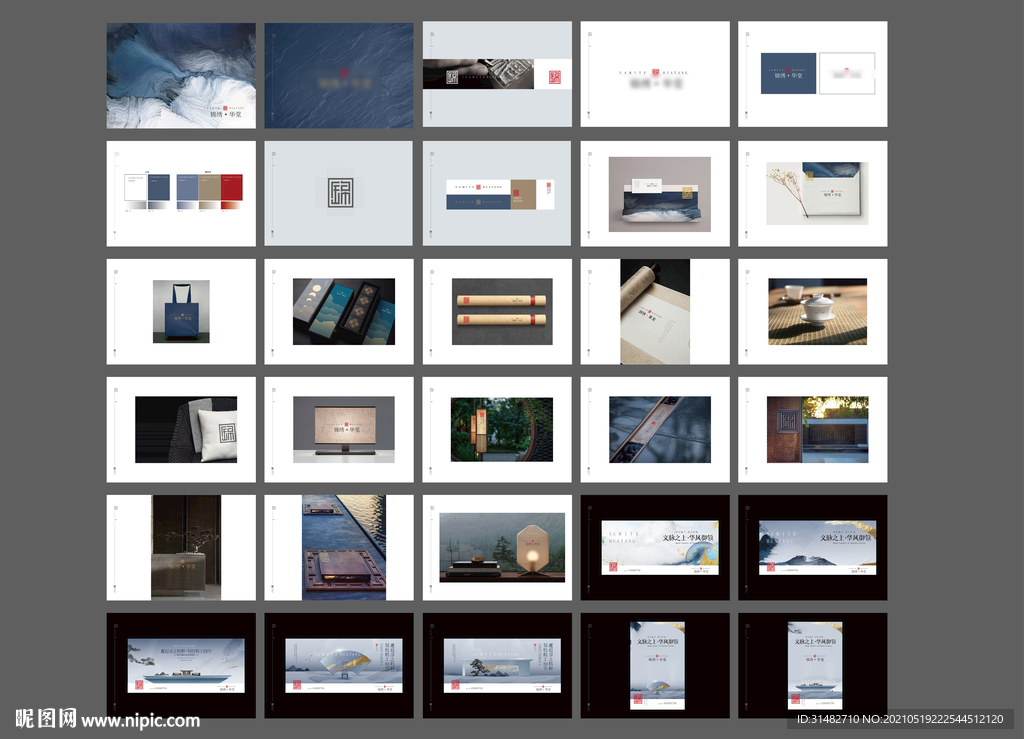Open the horizontal banner with pine tree arch
Screen dimensions: 1024x739
click(502, 666)
